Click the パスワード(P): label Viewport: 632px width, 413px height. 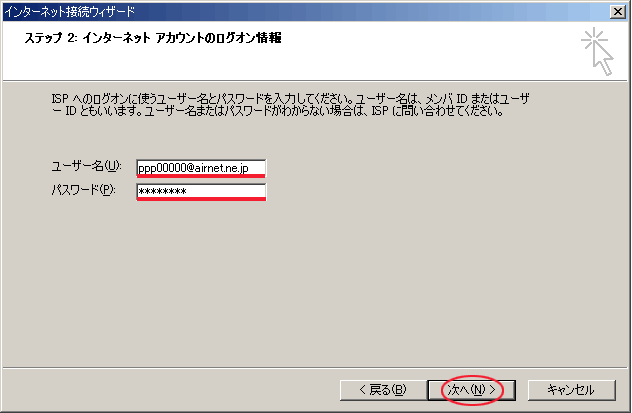83,190
